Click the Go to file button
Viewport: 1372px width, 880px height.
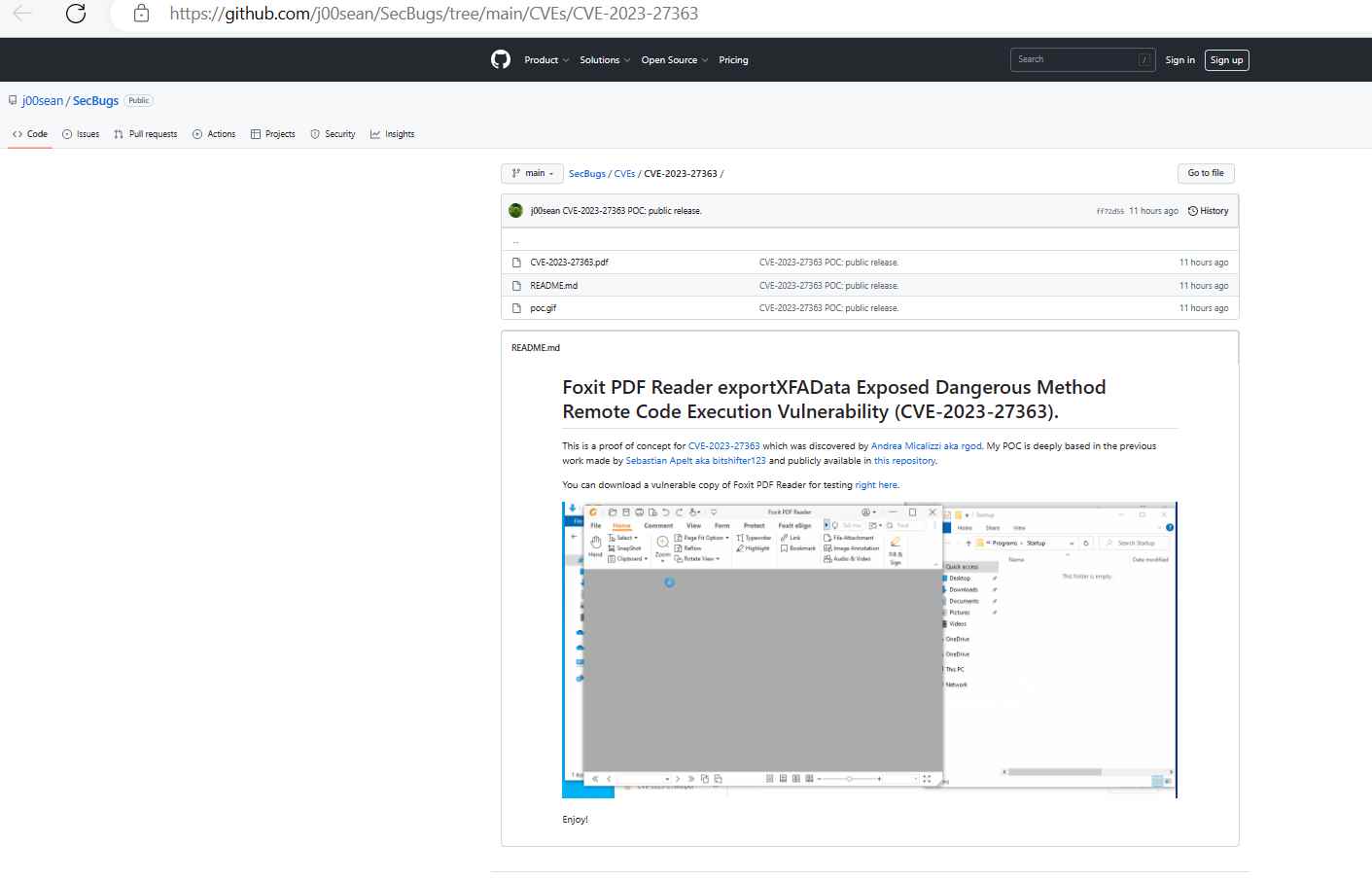pos(1206,173)
